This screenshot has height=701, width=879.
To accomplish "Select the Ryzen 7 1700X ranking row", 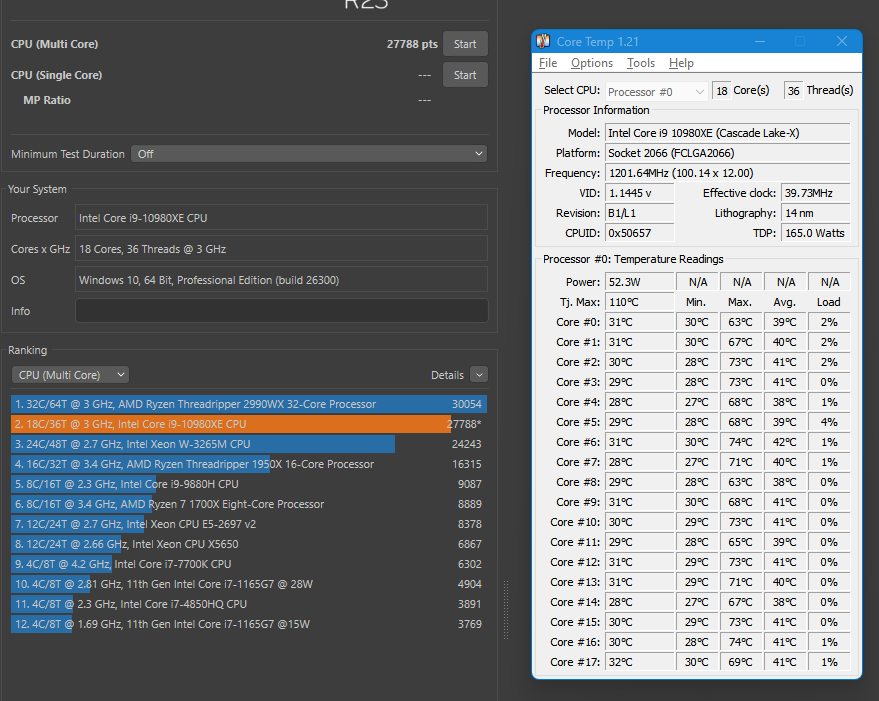I will tap(249, 504).
